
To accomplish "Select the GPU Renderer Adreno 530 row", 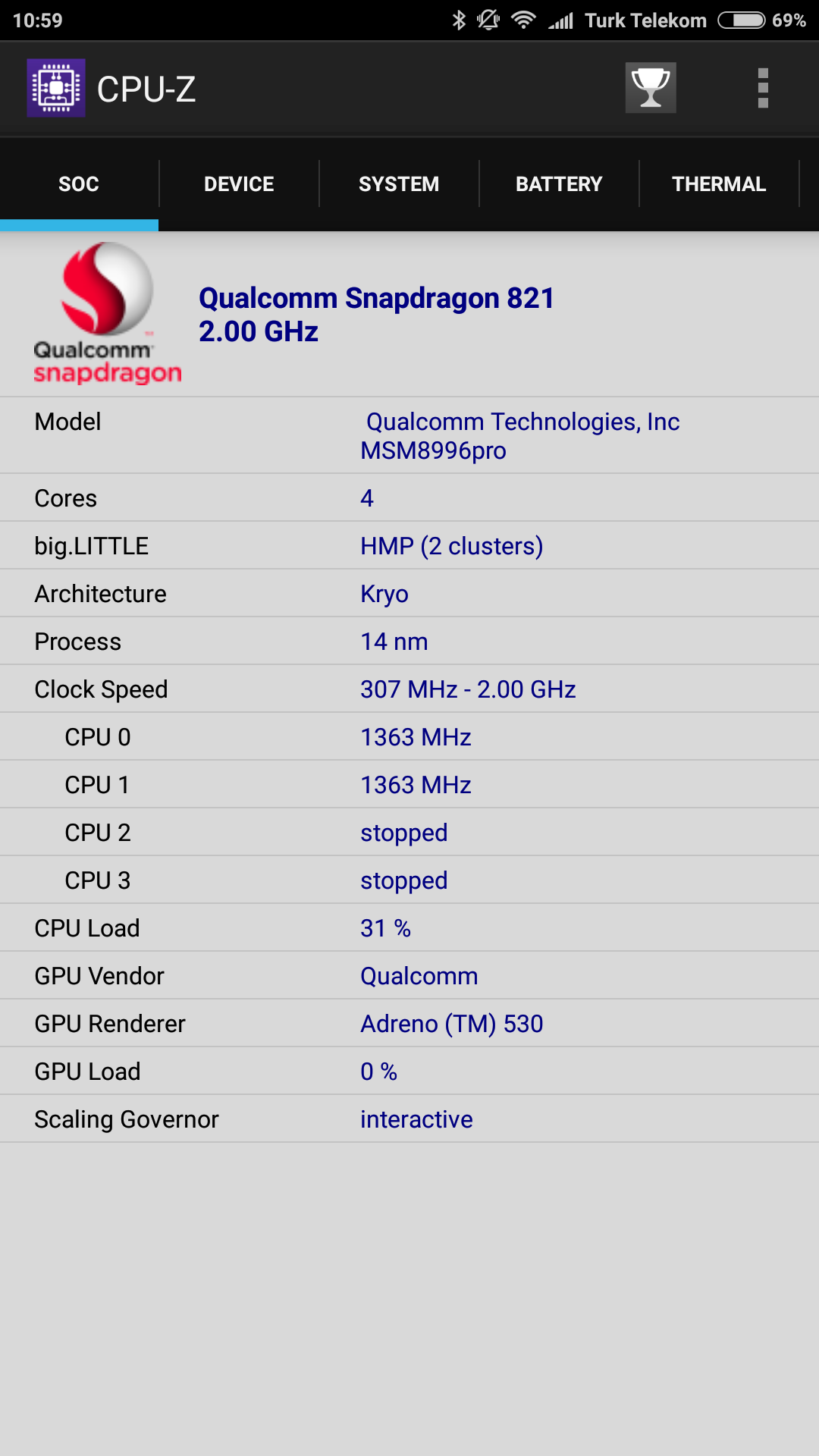I will [x=409, y=1023].
